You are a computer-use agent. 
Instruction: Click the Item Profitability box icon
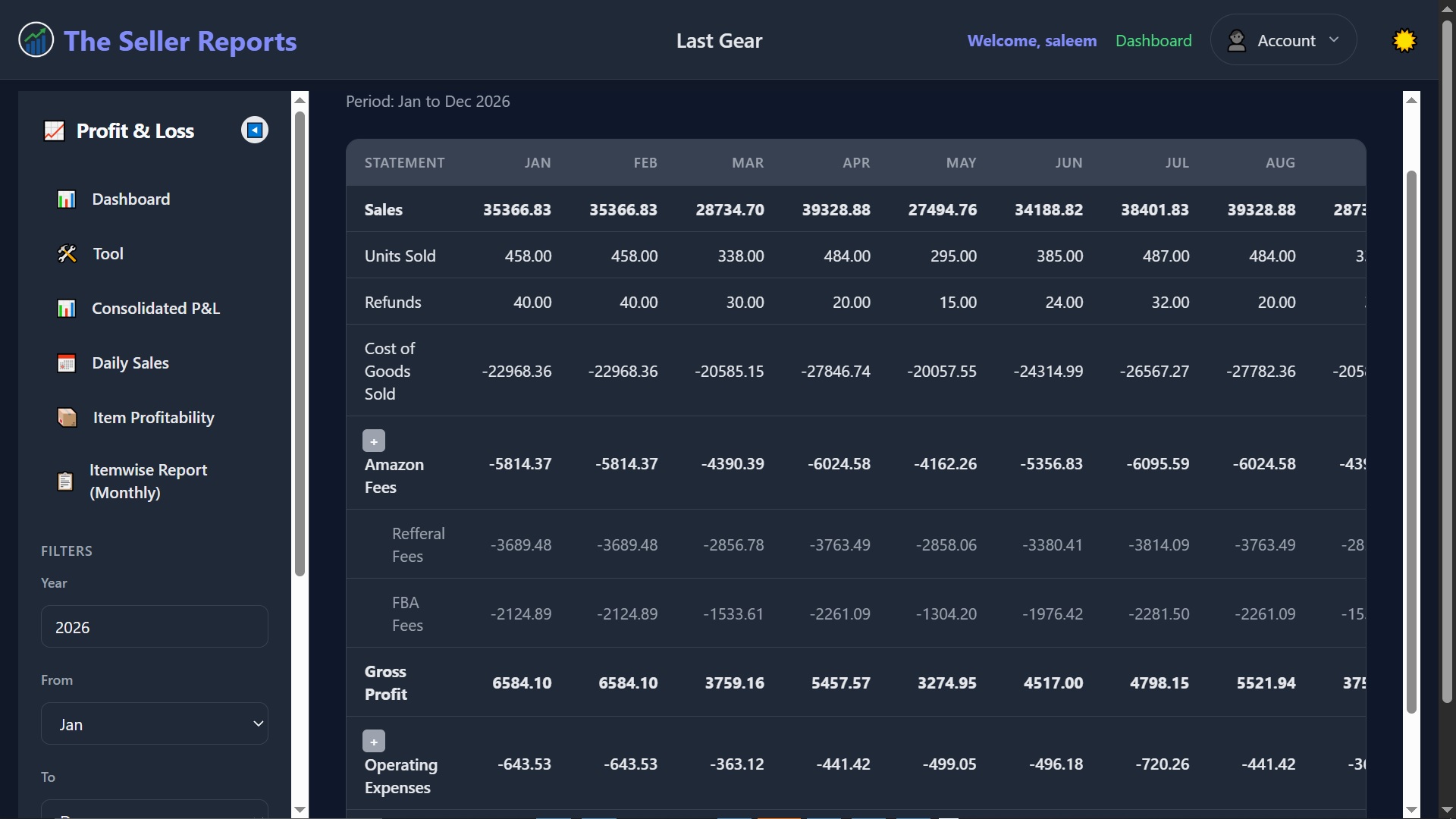tap(67, 418)
